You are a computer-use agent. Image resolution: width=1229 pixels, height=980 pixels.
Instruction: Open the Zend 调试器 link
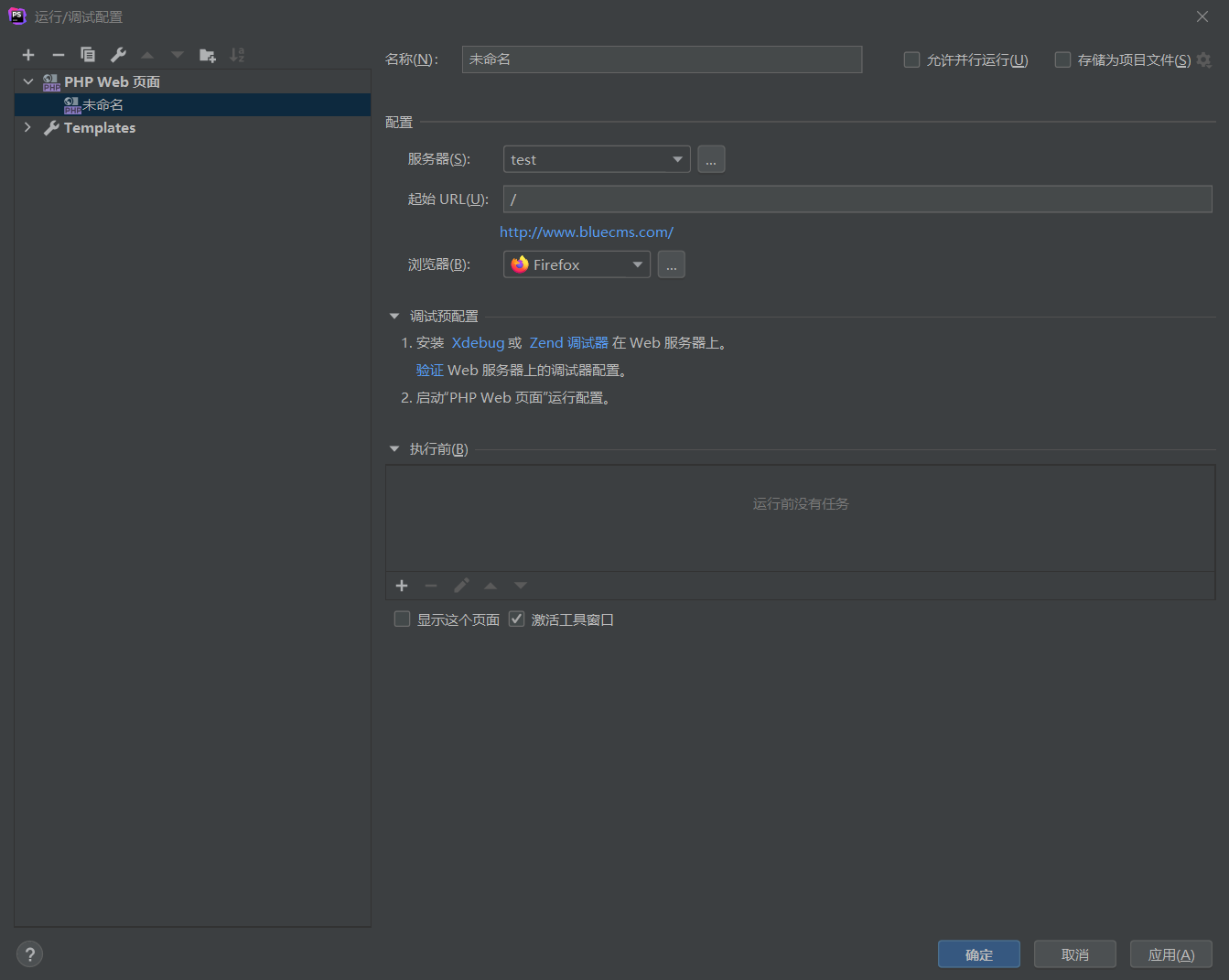pyautogui.click(x=568, y=343)
